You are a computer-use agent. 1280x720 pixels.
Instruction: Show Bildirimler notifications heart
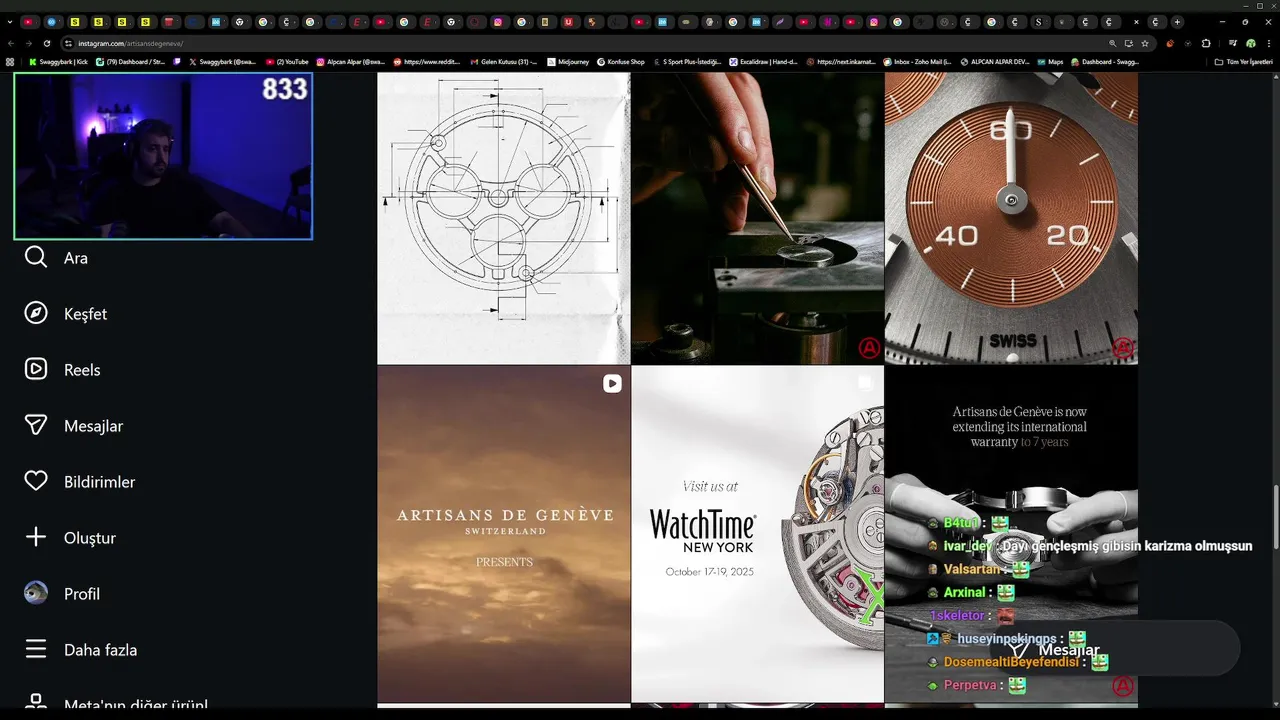79,482
